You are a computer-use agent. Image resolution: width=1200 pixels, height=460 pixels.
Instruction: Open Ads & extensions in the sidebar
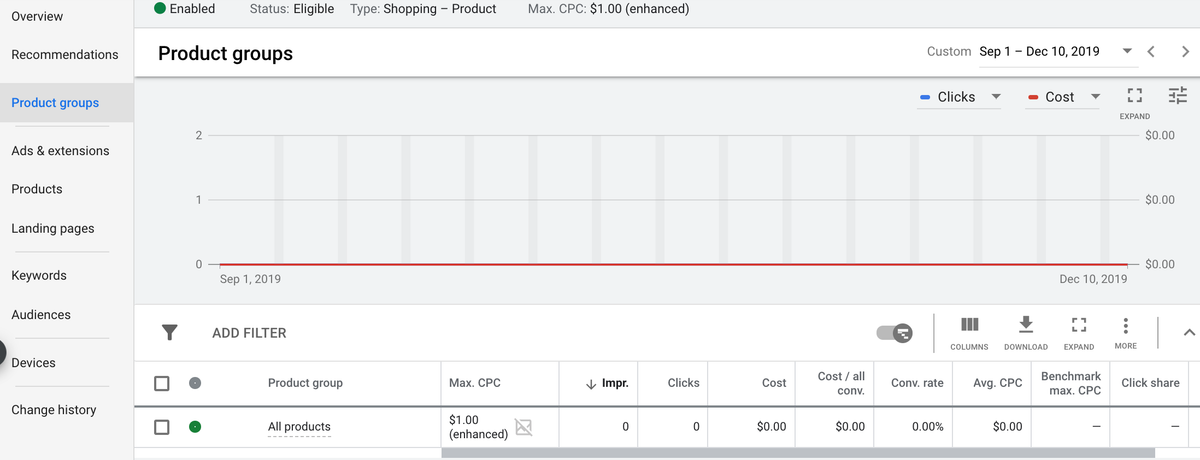60,150
